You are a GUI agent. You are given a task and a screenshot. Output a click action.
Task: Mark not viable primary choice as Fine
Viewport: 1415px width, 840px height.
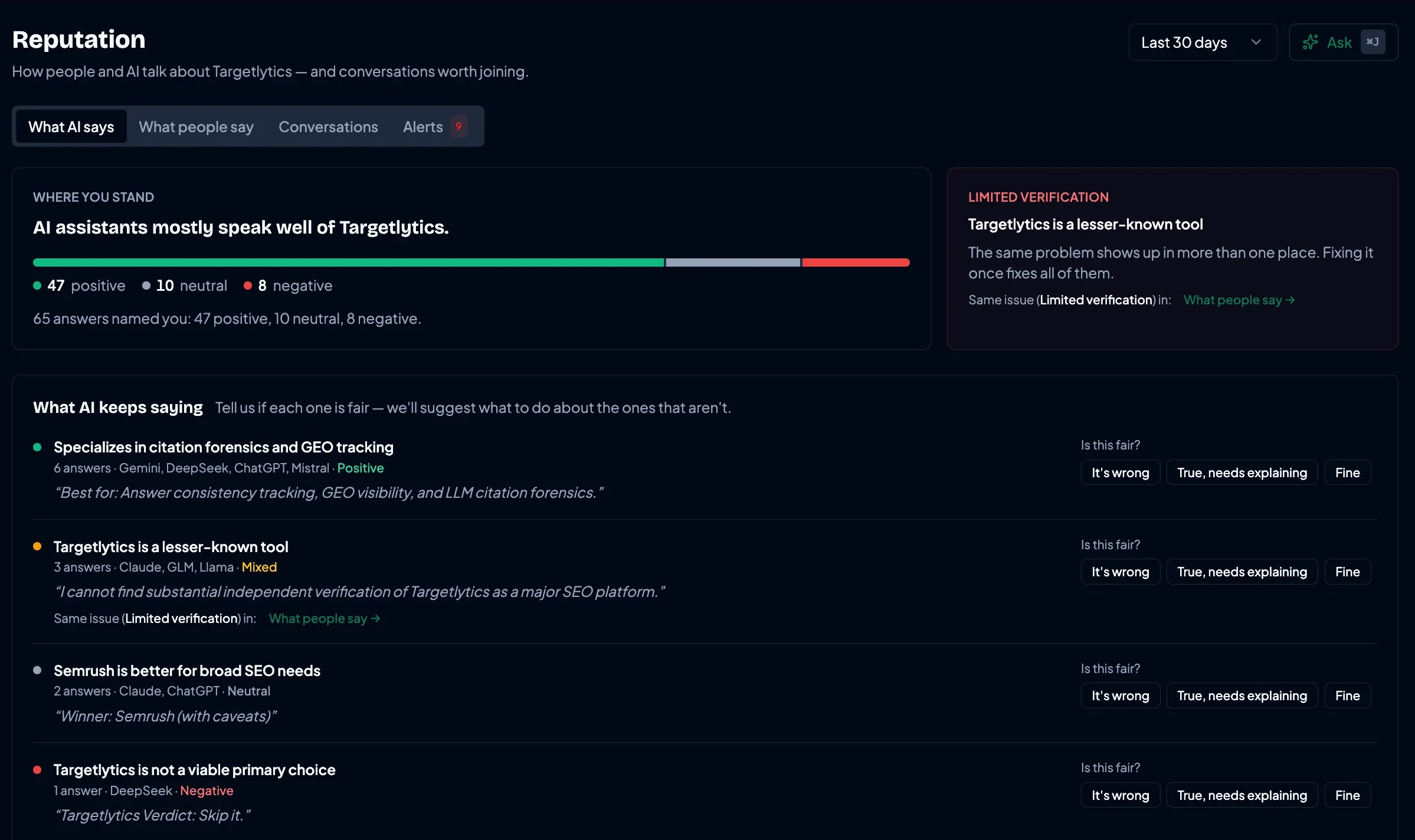(1348, 795)
